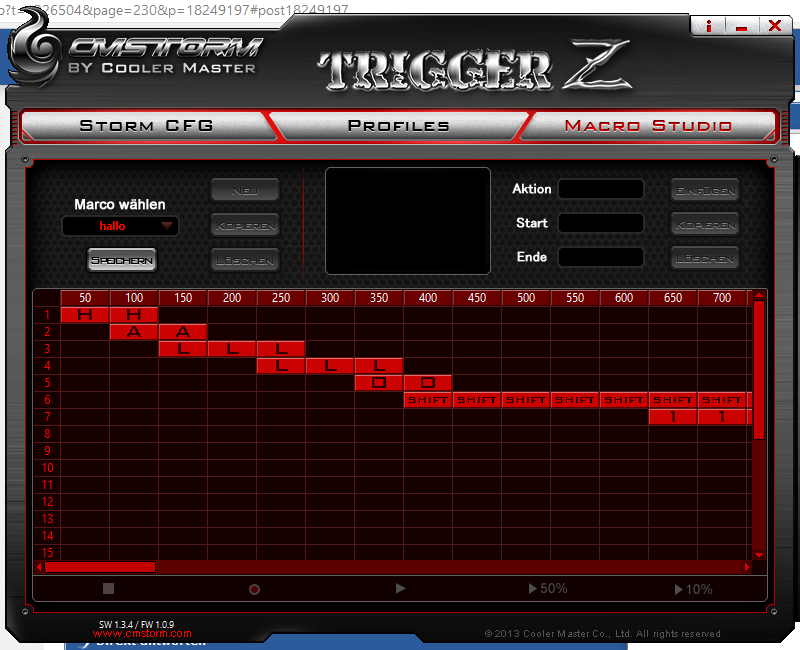This screenshot has height=650, width=800.
Task: Click row number 15 in the grid
Action: pyautogui.click(x=47, y=553)
